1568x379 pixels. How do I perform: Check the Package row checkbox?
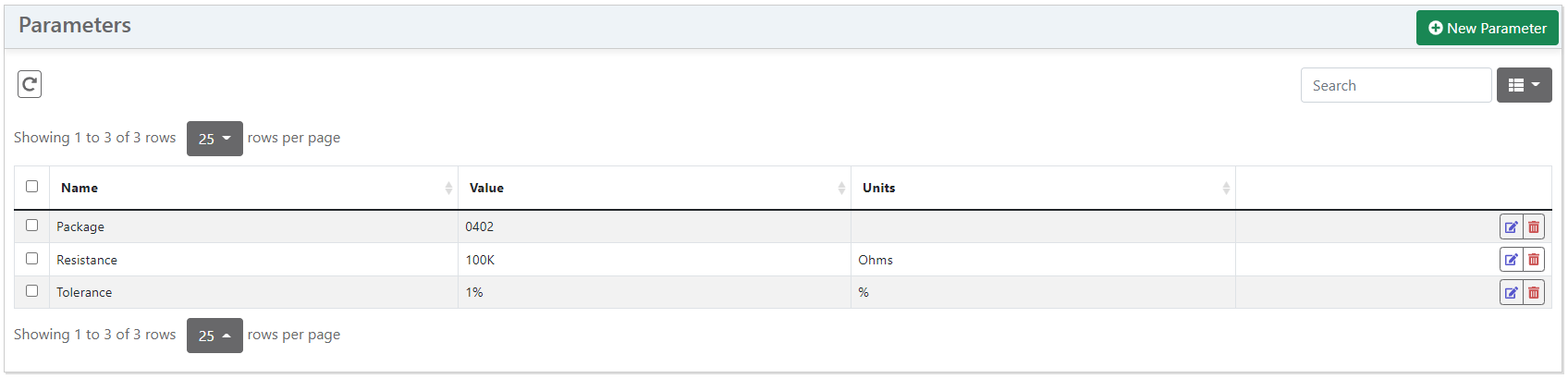[x=32, y=226]
